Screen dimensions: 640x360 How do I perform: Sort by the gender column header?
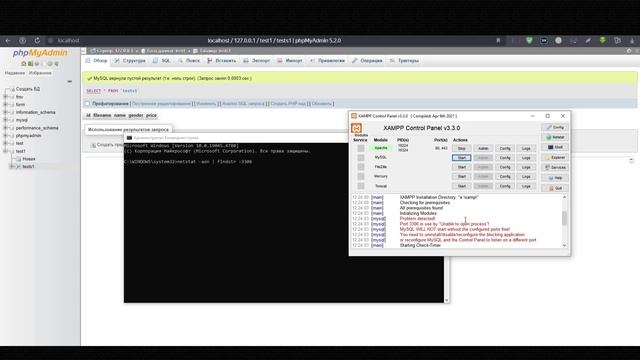[136, 116]
